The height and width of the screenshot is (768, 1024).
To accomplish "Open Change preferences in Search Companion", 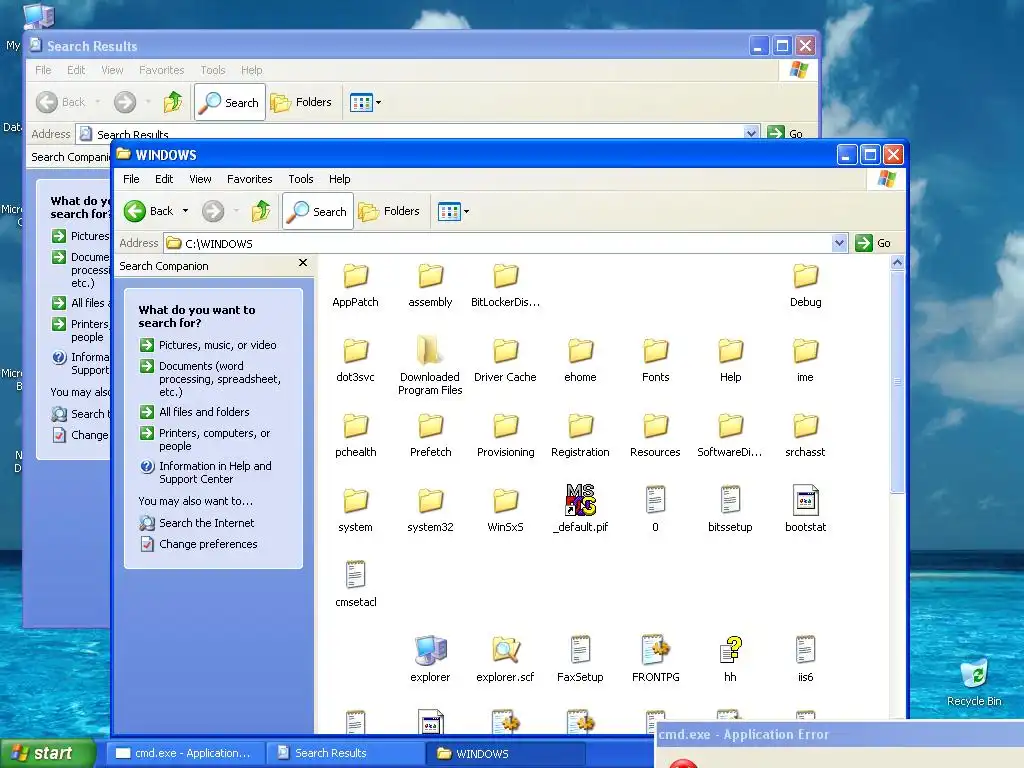I will (x=208, y=544).
